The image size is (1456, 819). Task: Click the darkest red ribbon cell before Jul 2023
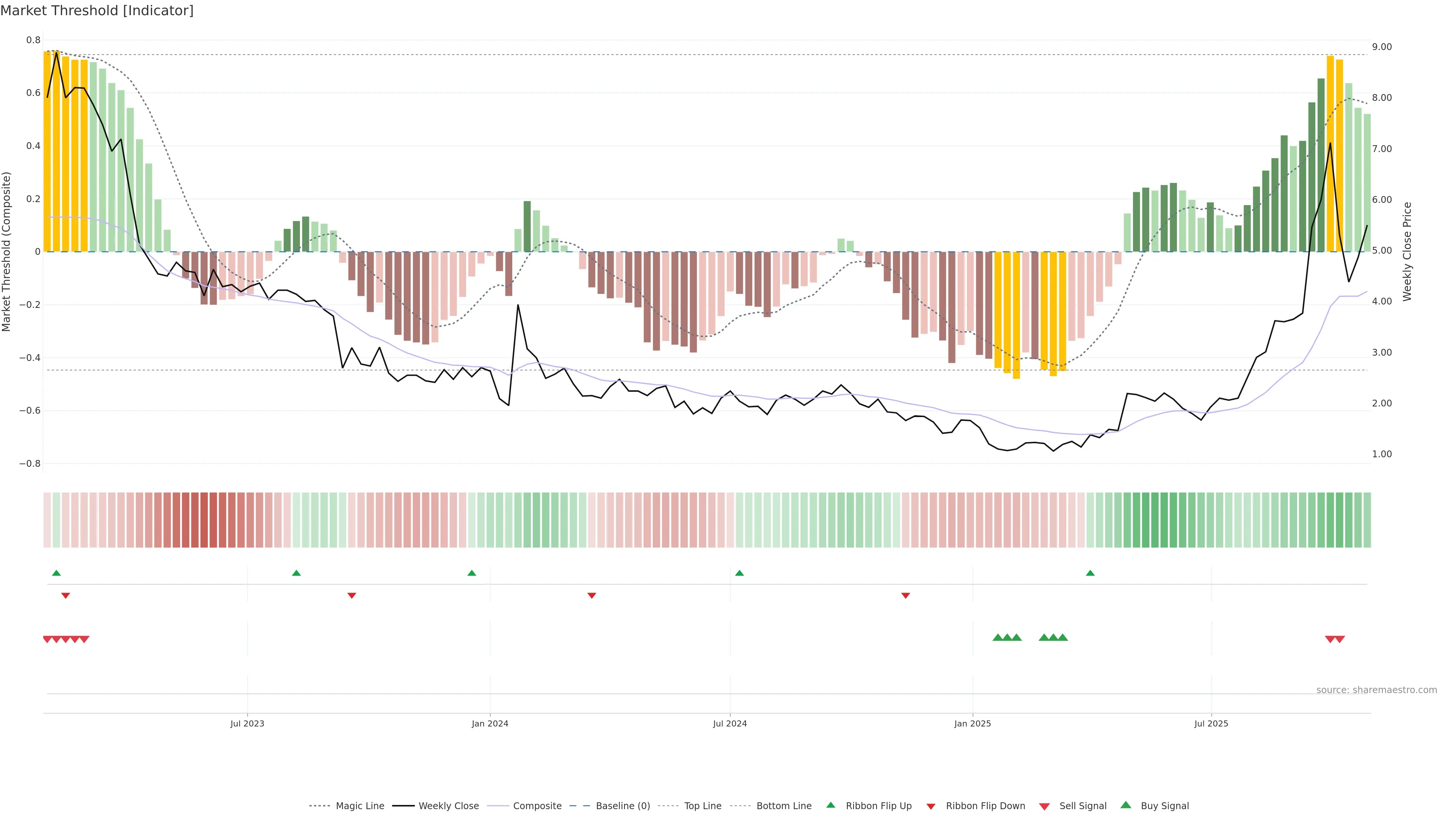204,519
